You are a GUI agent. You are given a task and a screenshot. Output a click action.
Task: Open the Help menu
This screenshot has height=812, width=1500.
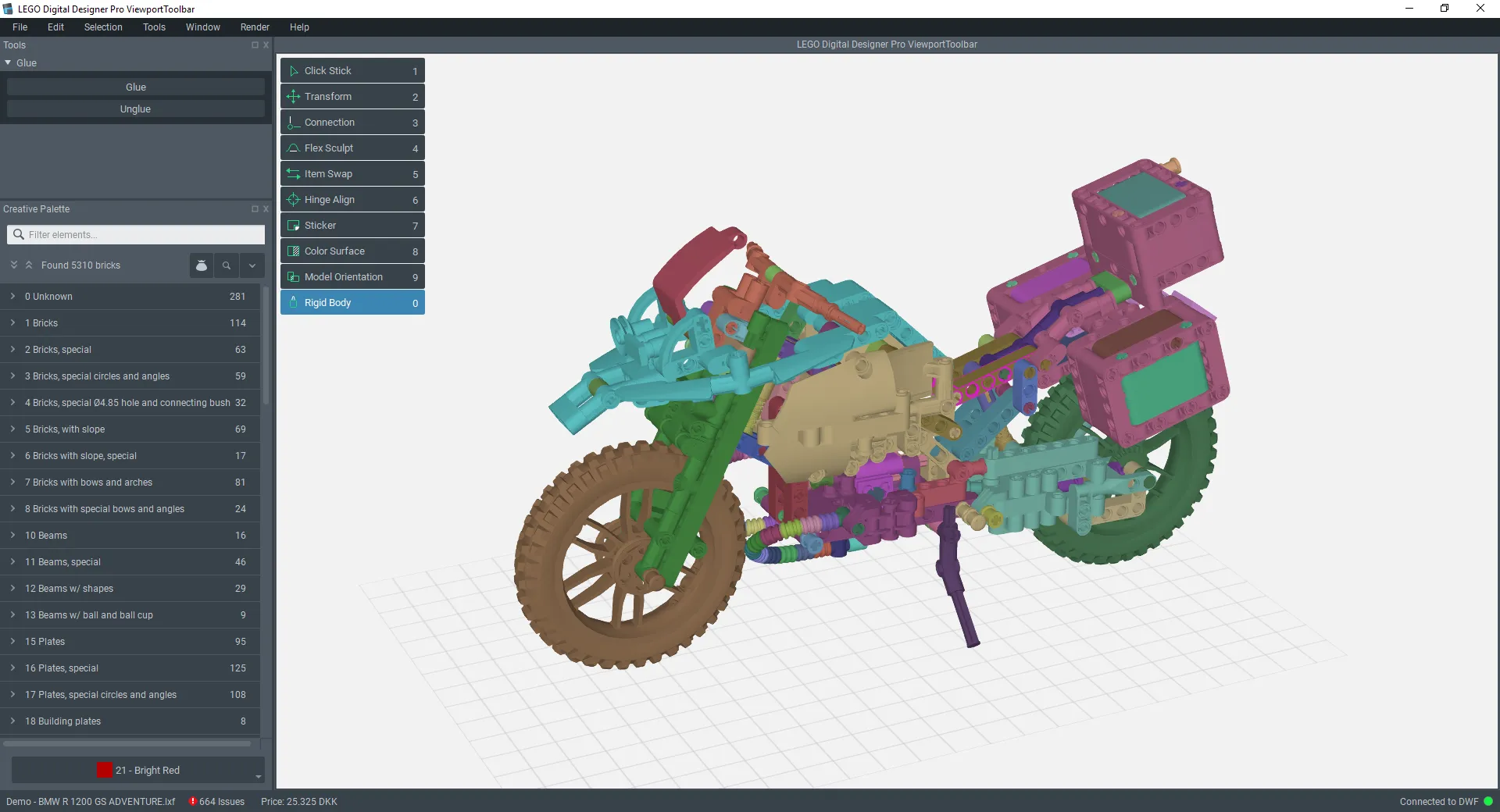click(299, 27)
